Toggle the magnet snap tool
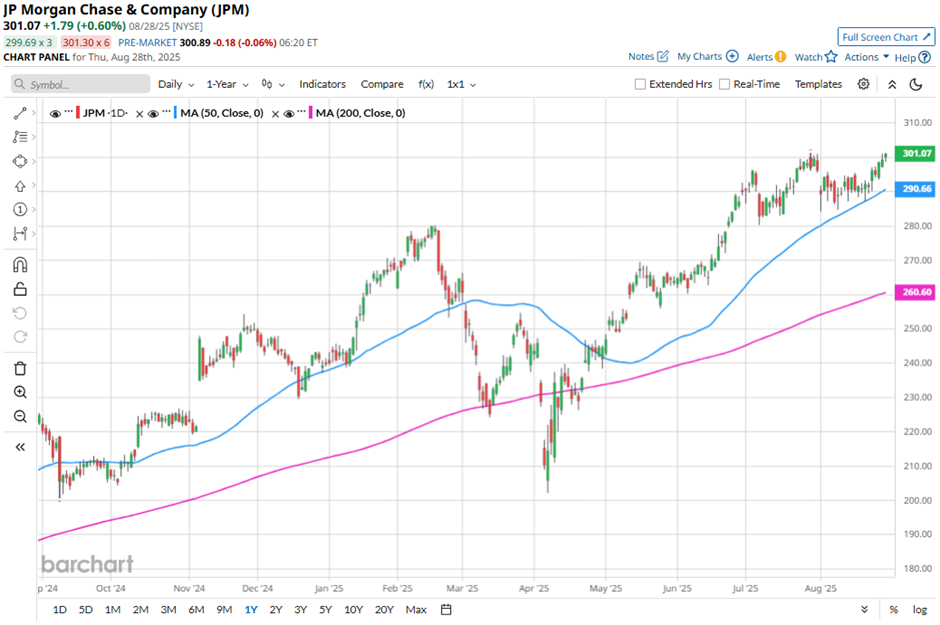The width and height of the screenshot is (940, 625). 20,265
